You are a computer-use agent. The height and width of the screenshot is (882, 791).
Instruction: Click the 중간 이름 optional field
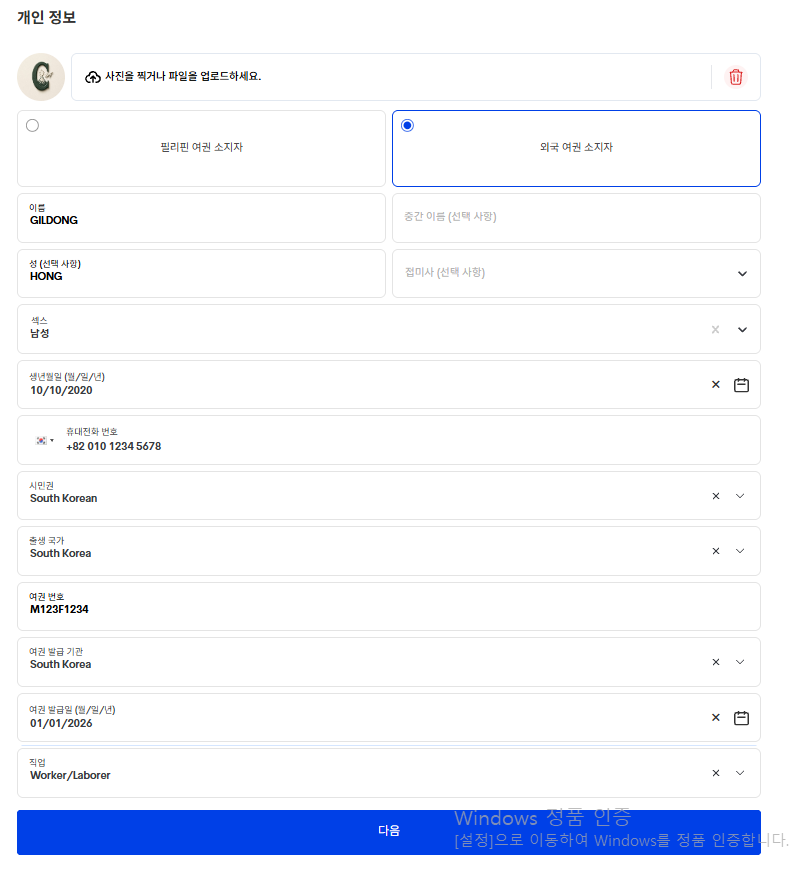pyautogui.click(x=576, y=218)
